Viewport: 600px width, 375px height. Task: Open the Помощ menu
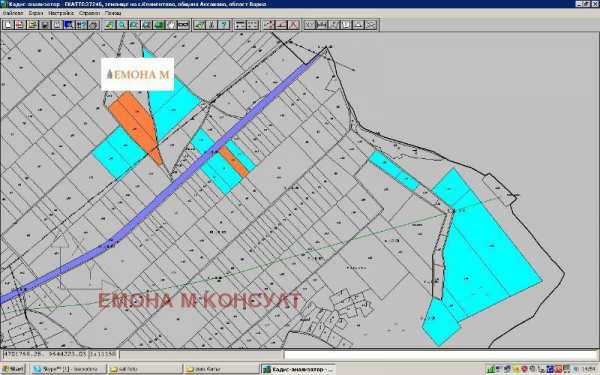point(112,13)
